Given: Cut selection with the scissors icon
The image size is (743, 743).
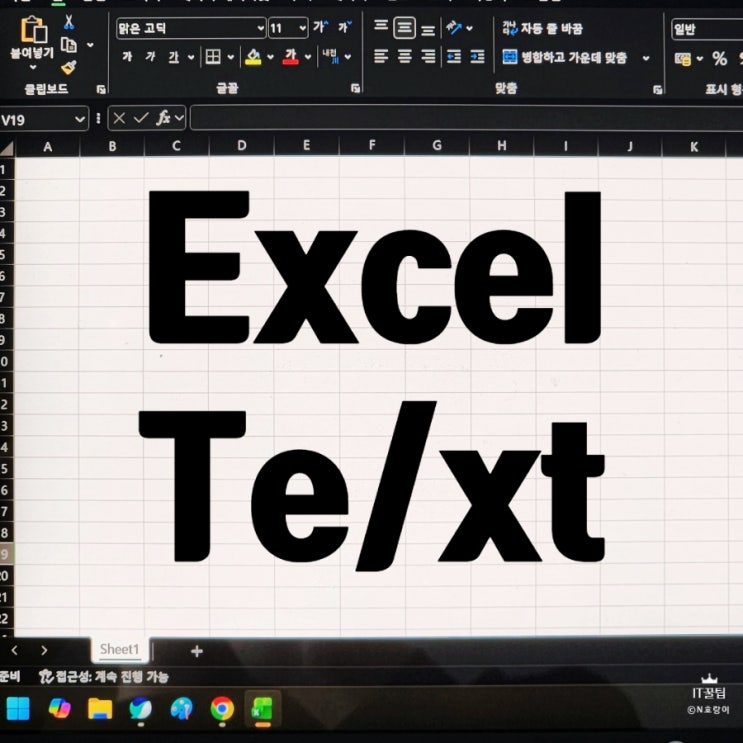Looking at the screenshot, I should [69, 22].
